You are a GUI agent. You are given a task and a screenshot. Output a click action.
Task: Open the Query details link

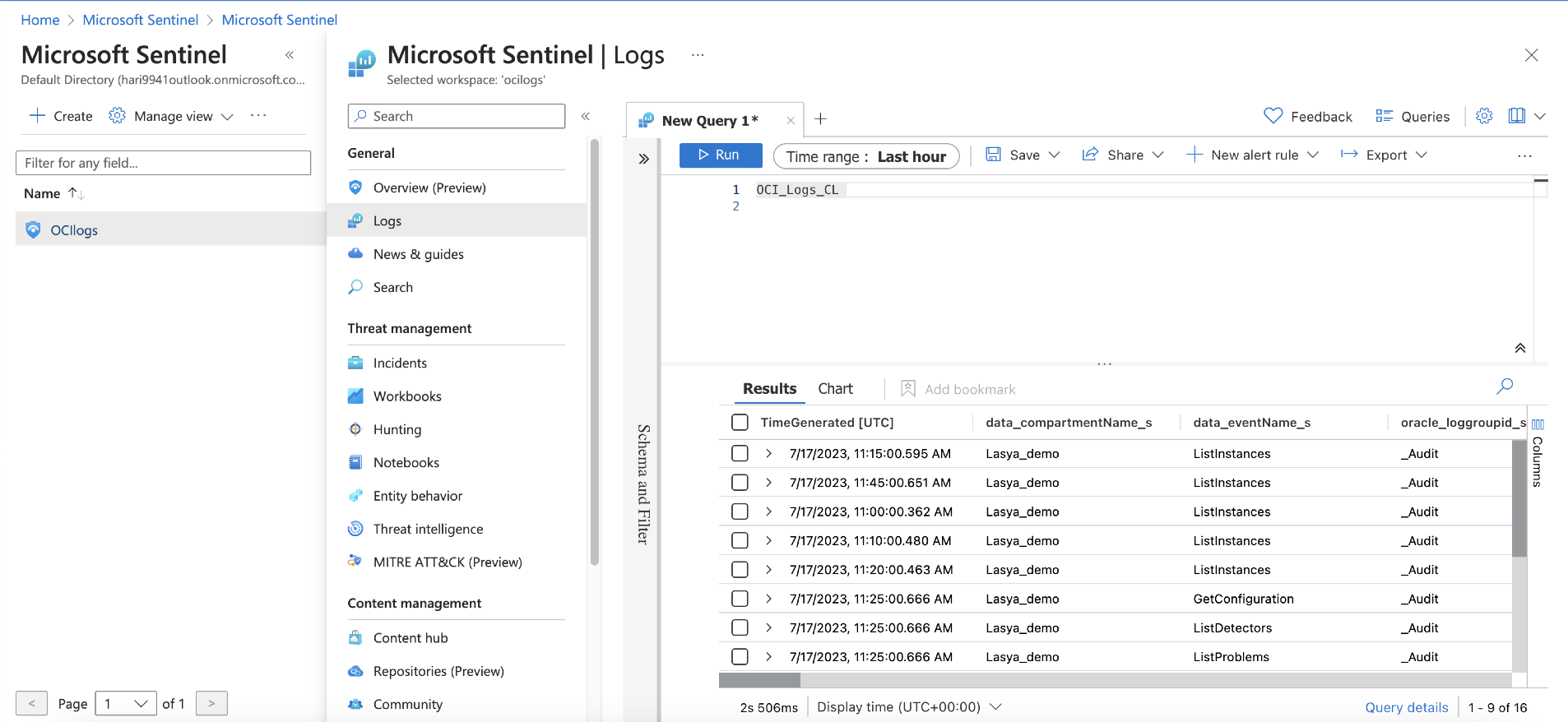pos(1406,707)
